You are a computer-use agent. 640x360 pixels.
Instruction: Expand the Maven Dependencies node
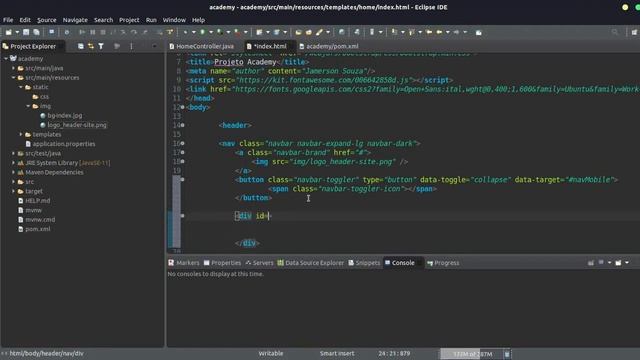tap(13, 172)
